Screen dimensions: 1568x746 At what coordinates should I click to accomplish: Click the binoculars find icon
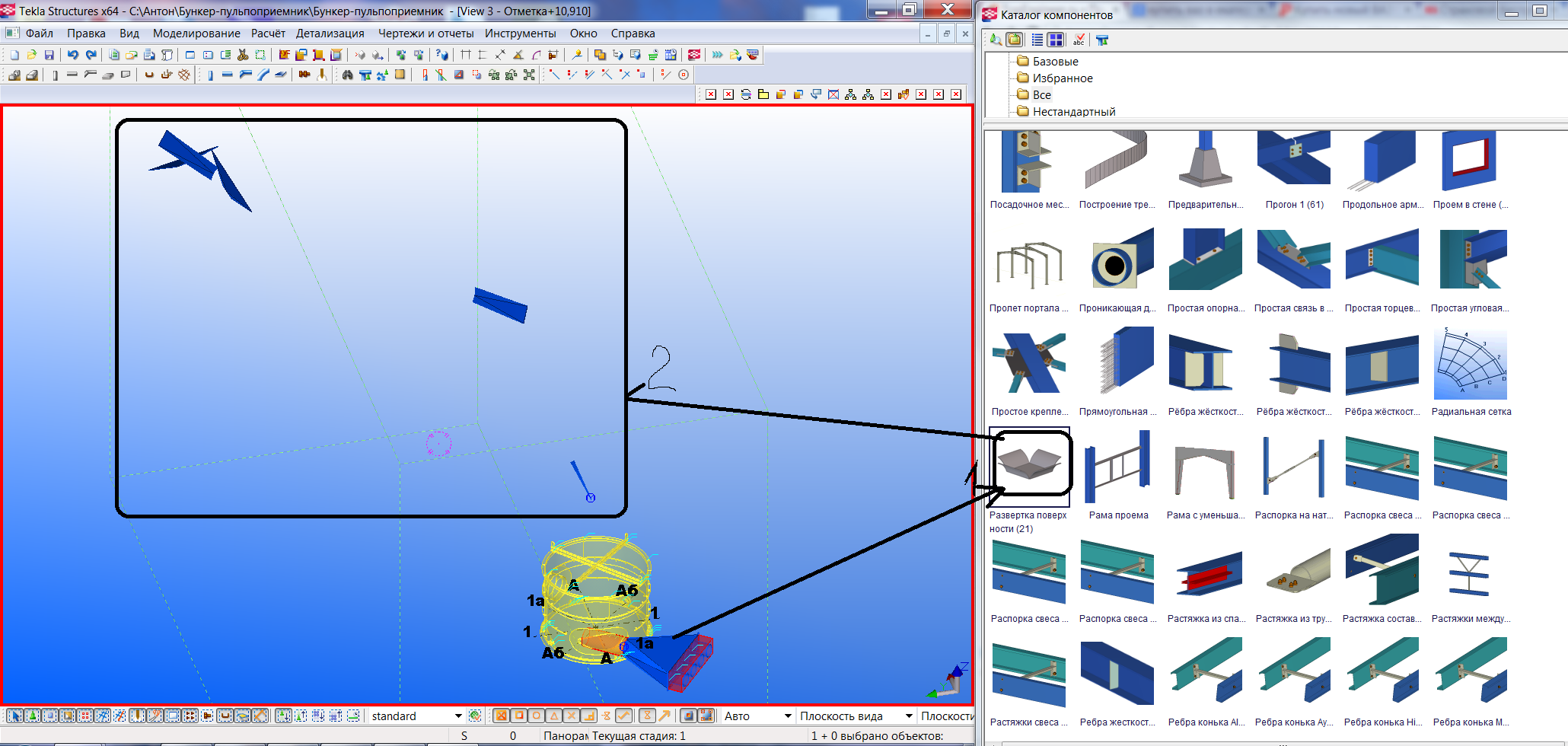pos(348,75)
